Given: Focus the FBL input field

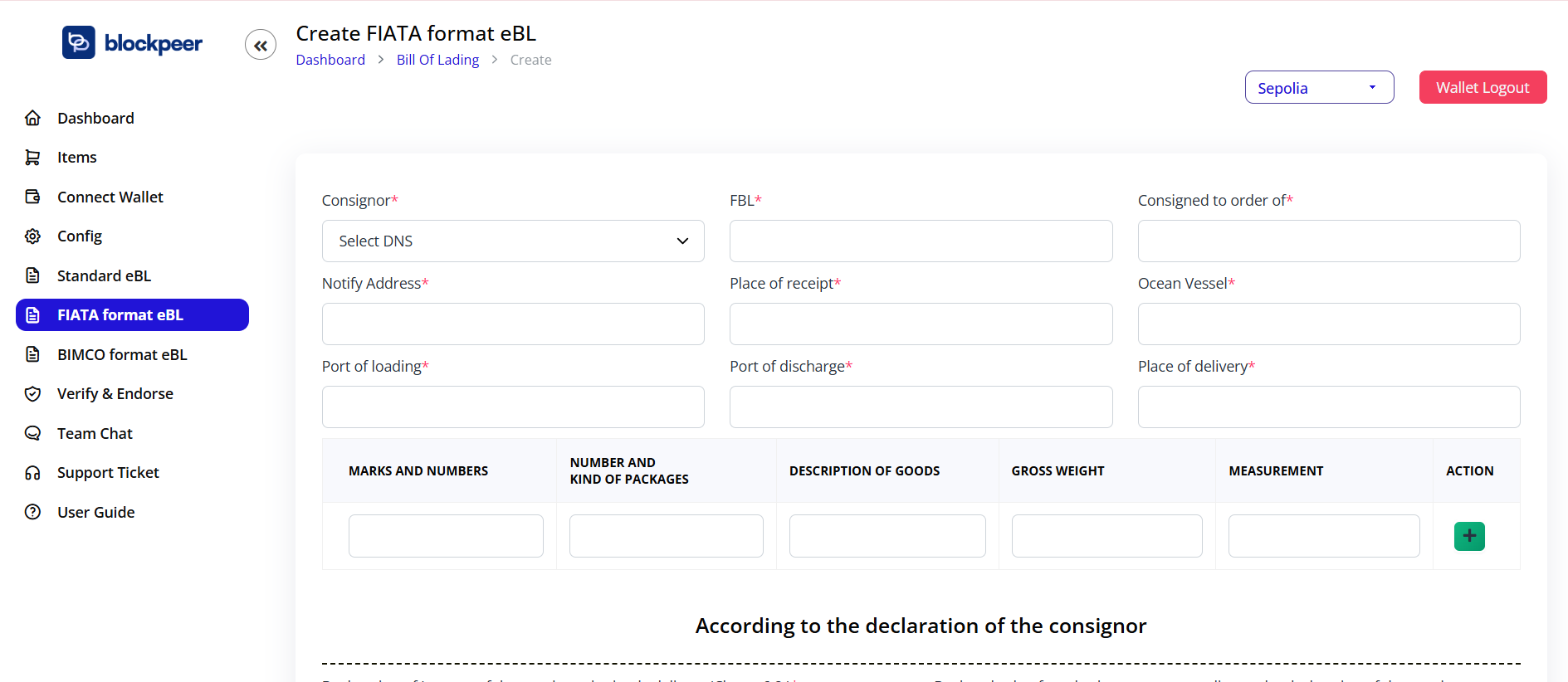Looking at the screenshot, I should pos(921,241).
